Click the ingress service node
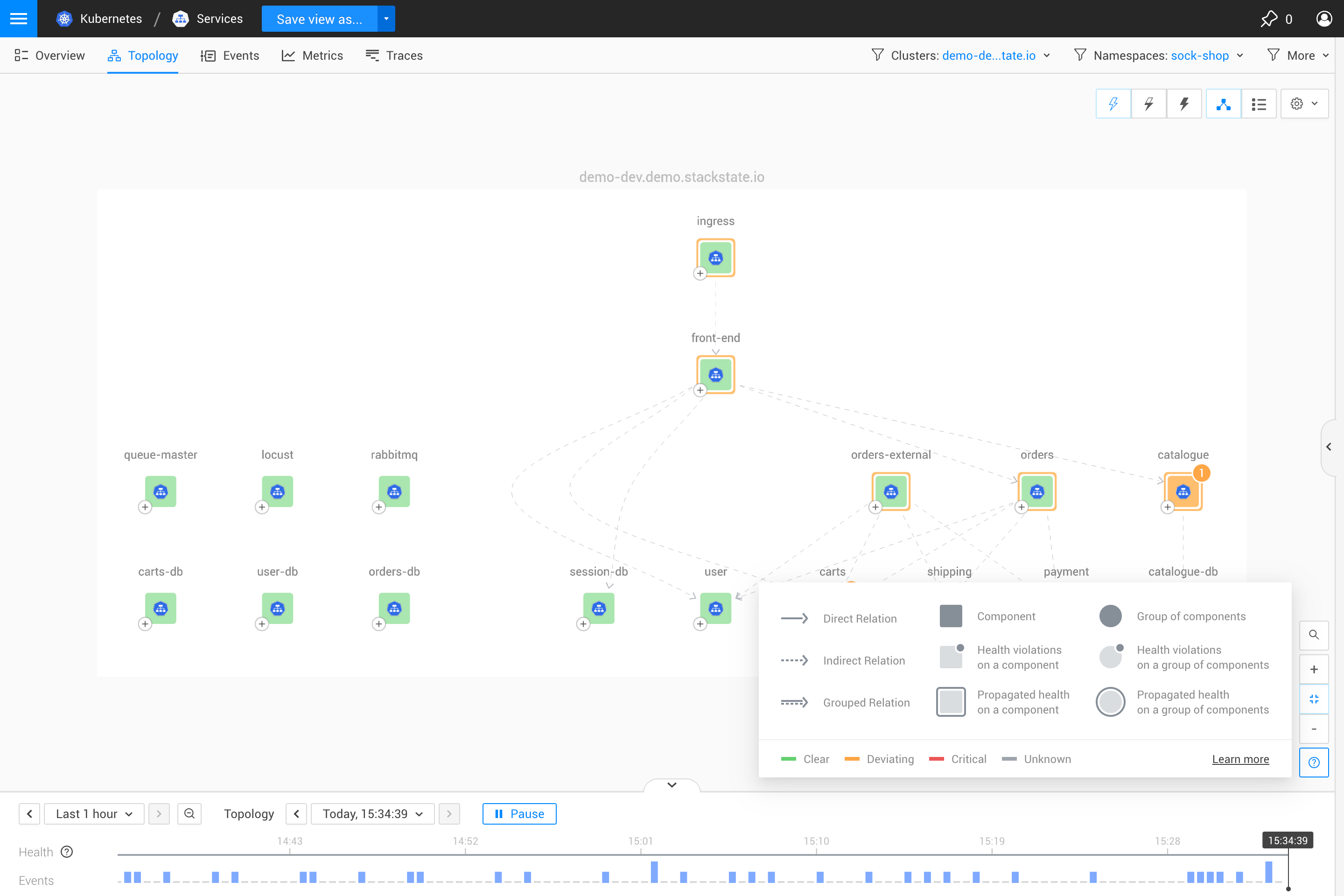The height and width of the screenshot is (896, 1344). point(715,258)
